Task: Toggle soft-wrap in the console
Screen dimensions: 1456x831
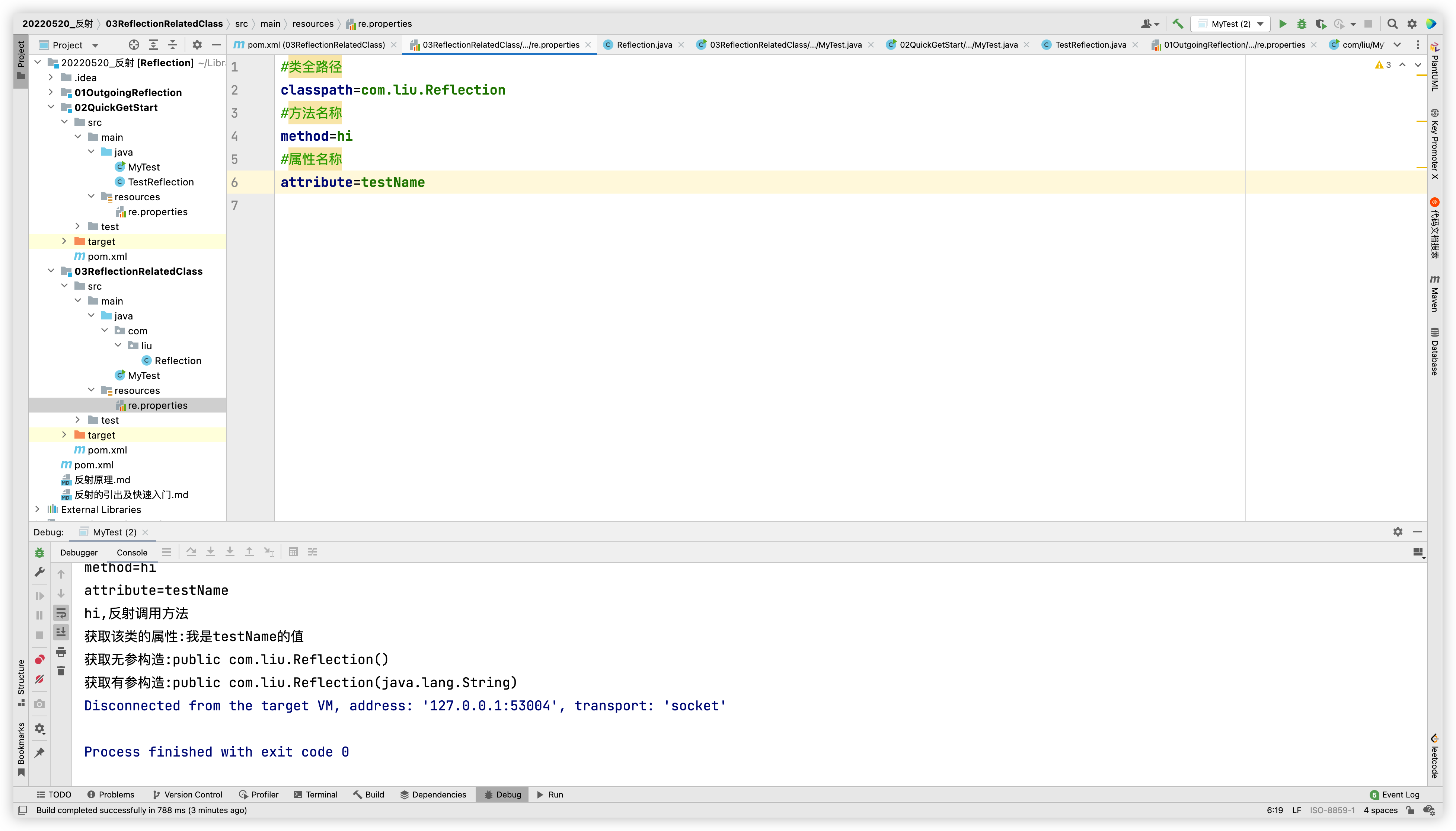Action: coord(61,613)
